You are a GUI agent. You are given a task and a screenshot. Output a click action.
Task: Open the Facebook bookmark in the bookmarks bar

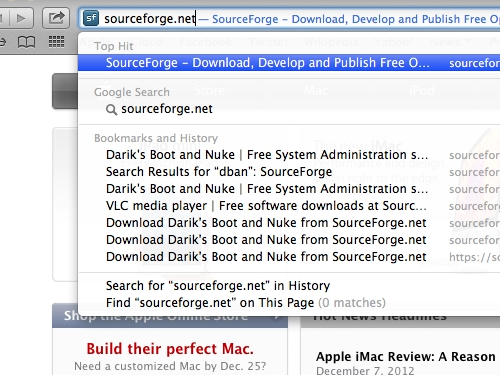(x=206, y=42)
